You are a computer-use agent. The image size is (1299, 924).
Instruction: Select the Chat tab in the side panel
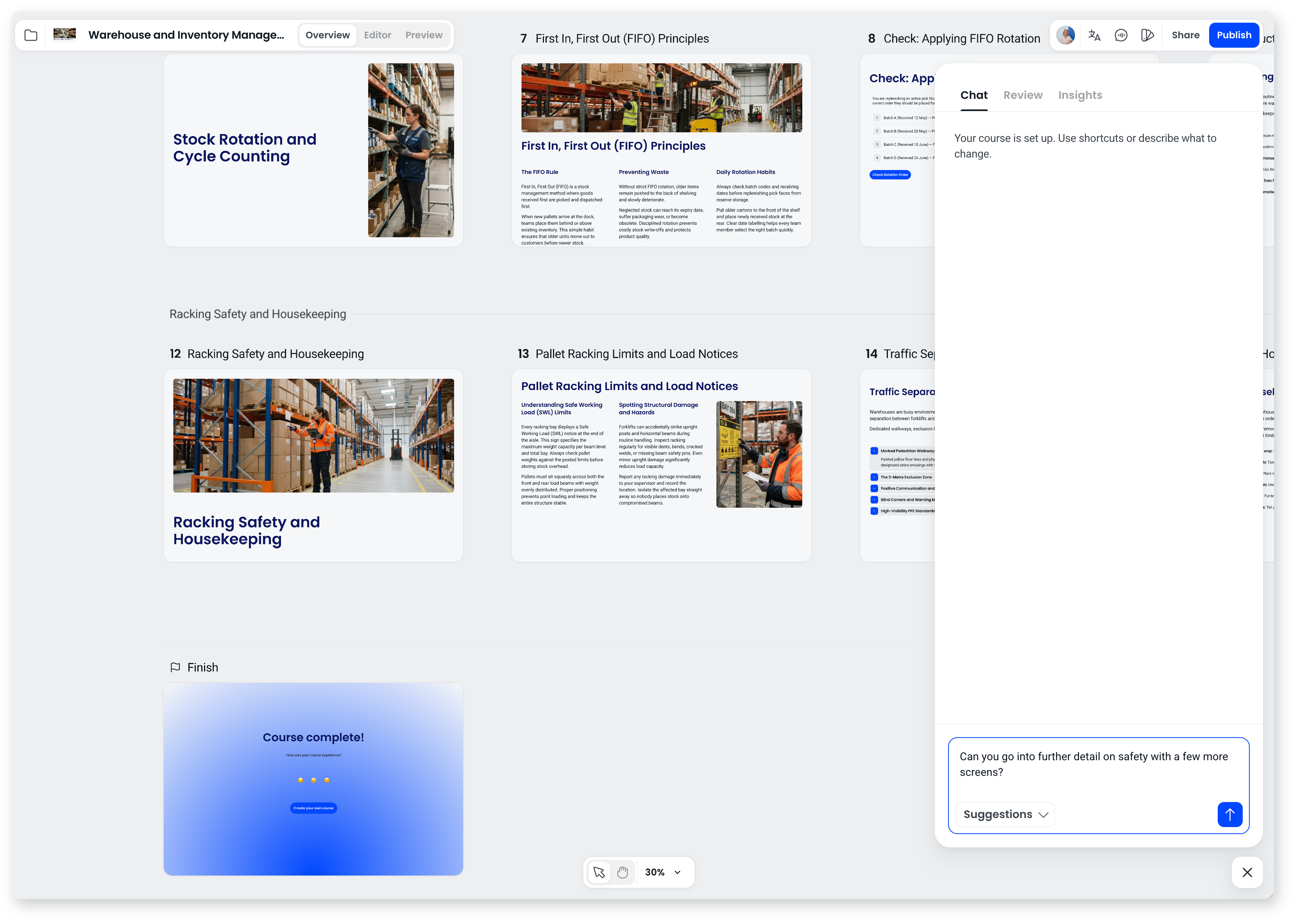tap(974, 95)
